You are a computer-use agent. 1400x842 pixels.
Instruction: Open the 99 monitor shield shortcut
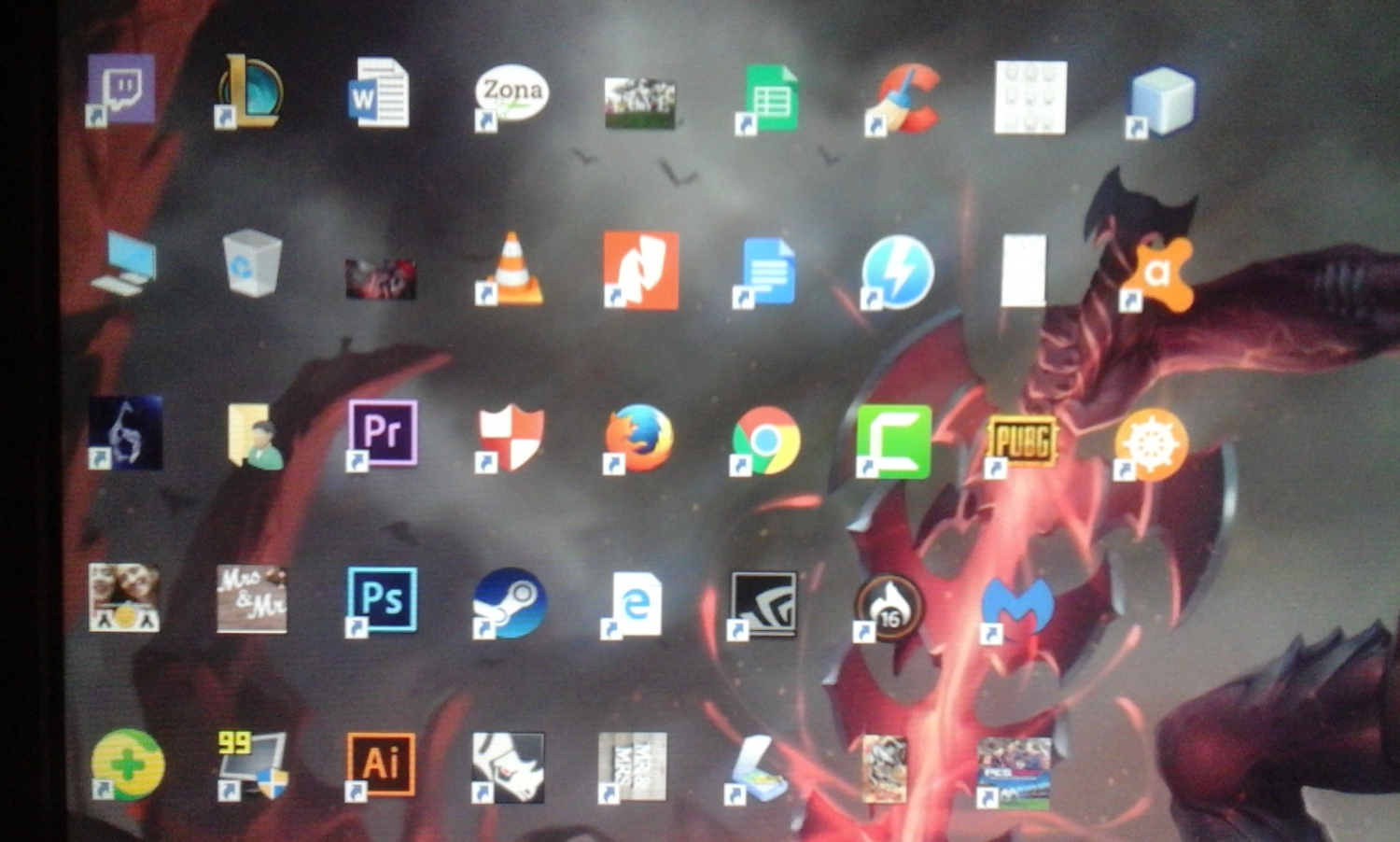click(253, 765)
